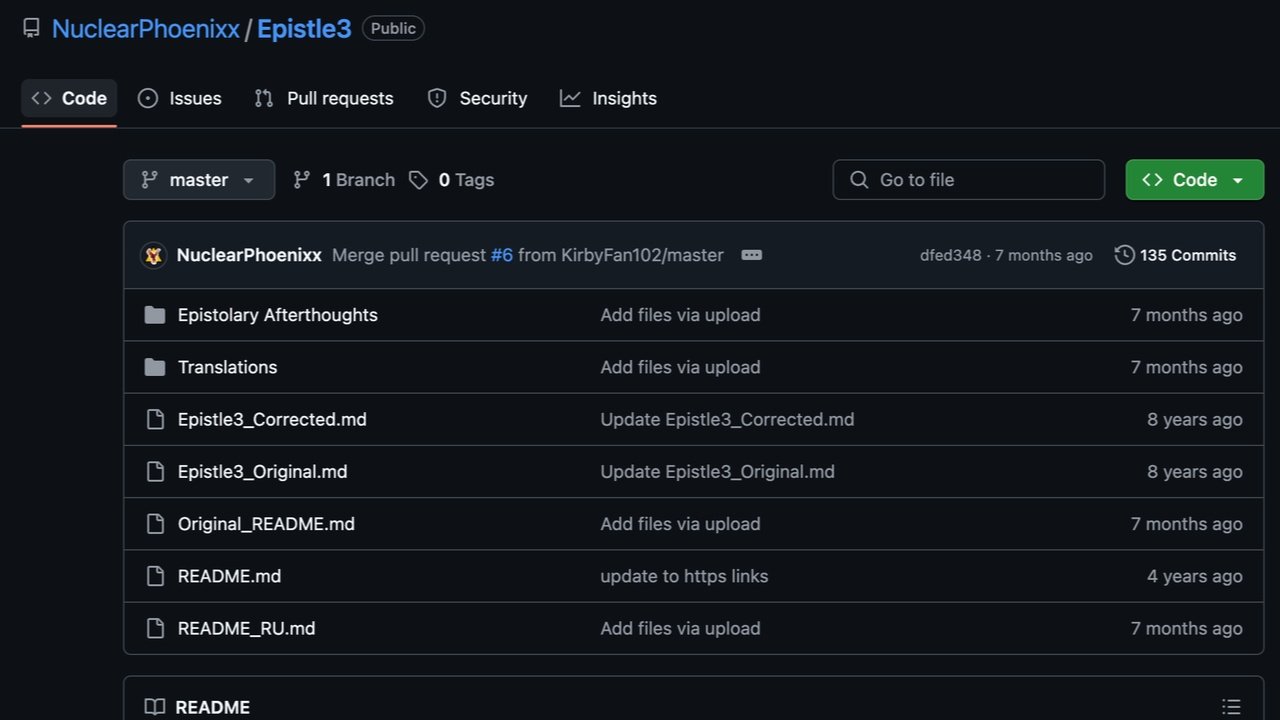Open 'Update Epistle3_Original.md' commit message
Image resolution: width=1280 pixels, height=720 pixels.
(717, 471)
